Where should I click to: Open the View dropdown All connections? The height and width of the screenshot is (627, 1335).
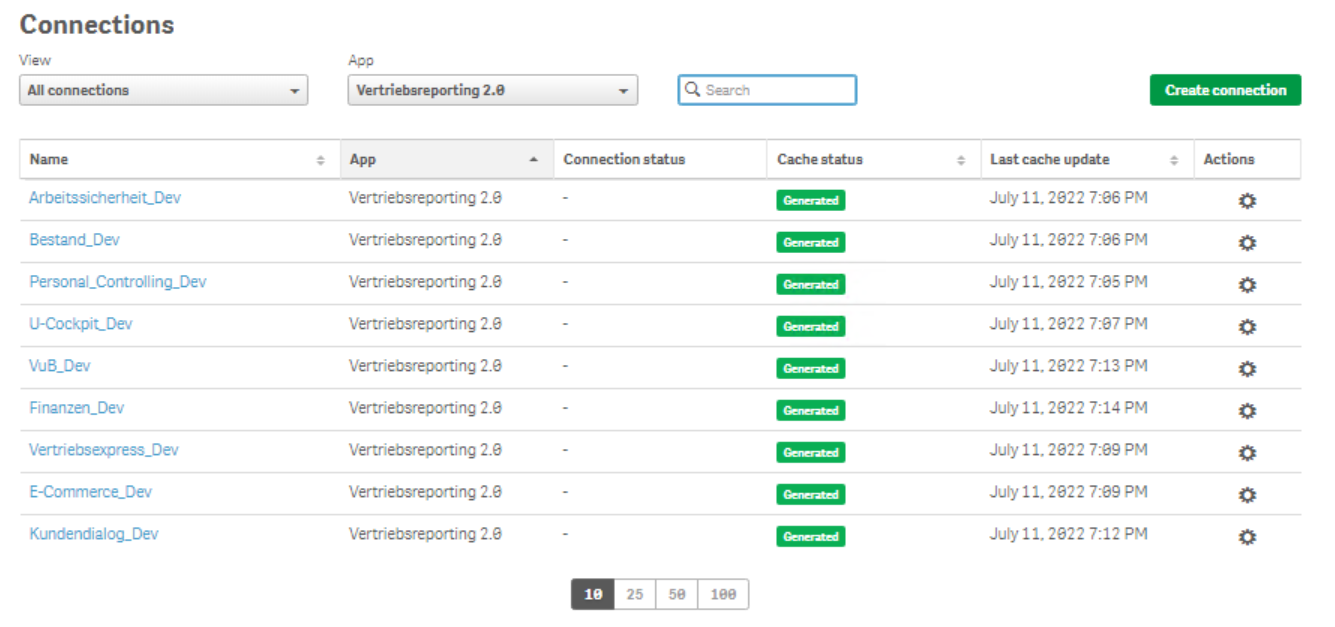(163, 90)
